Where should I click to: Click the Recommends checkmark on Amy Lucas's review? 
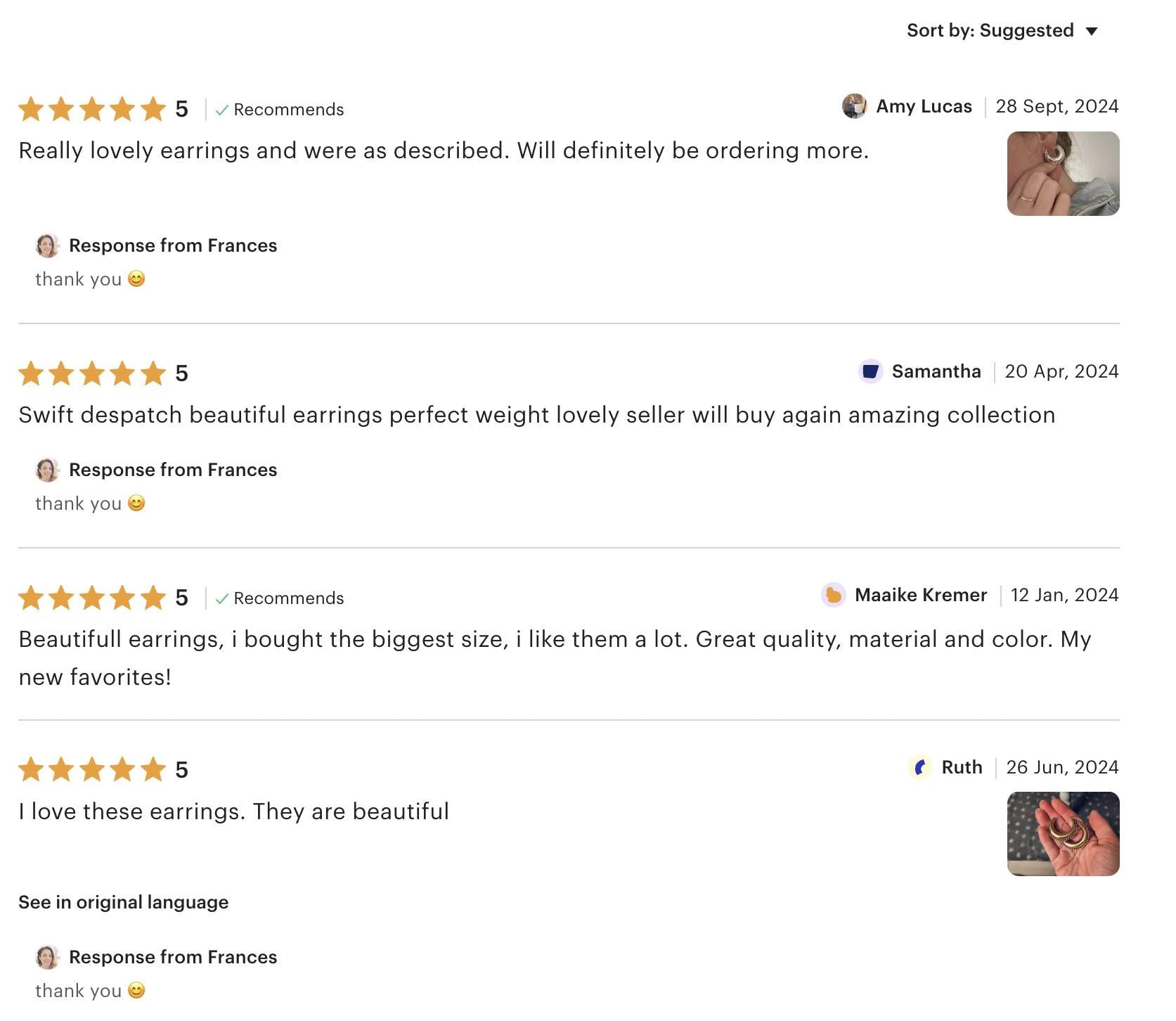click(222, 110)
